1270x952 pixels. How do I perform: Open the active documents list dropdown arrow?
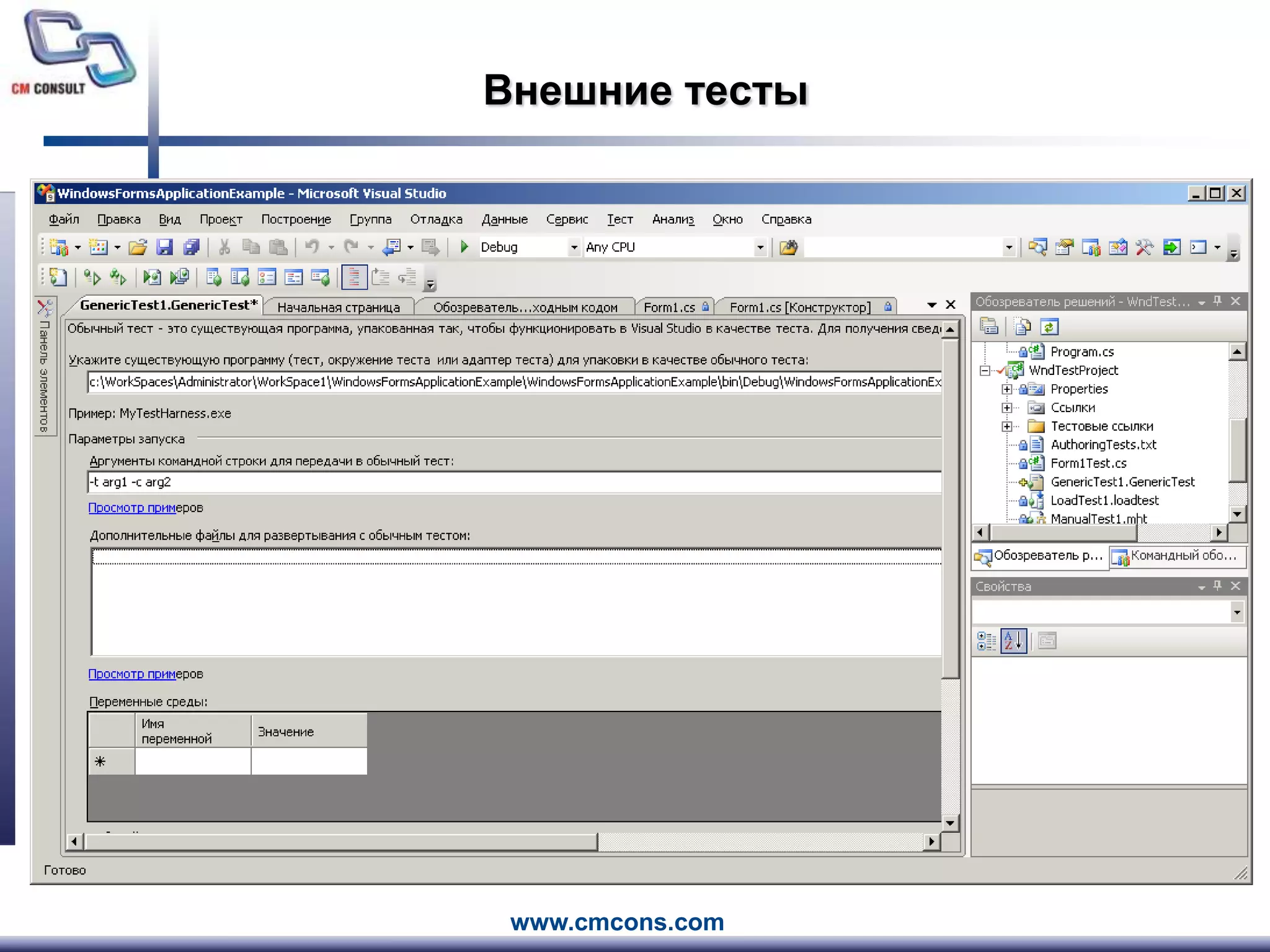(x=931, y=305)
